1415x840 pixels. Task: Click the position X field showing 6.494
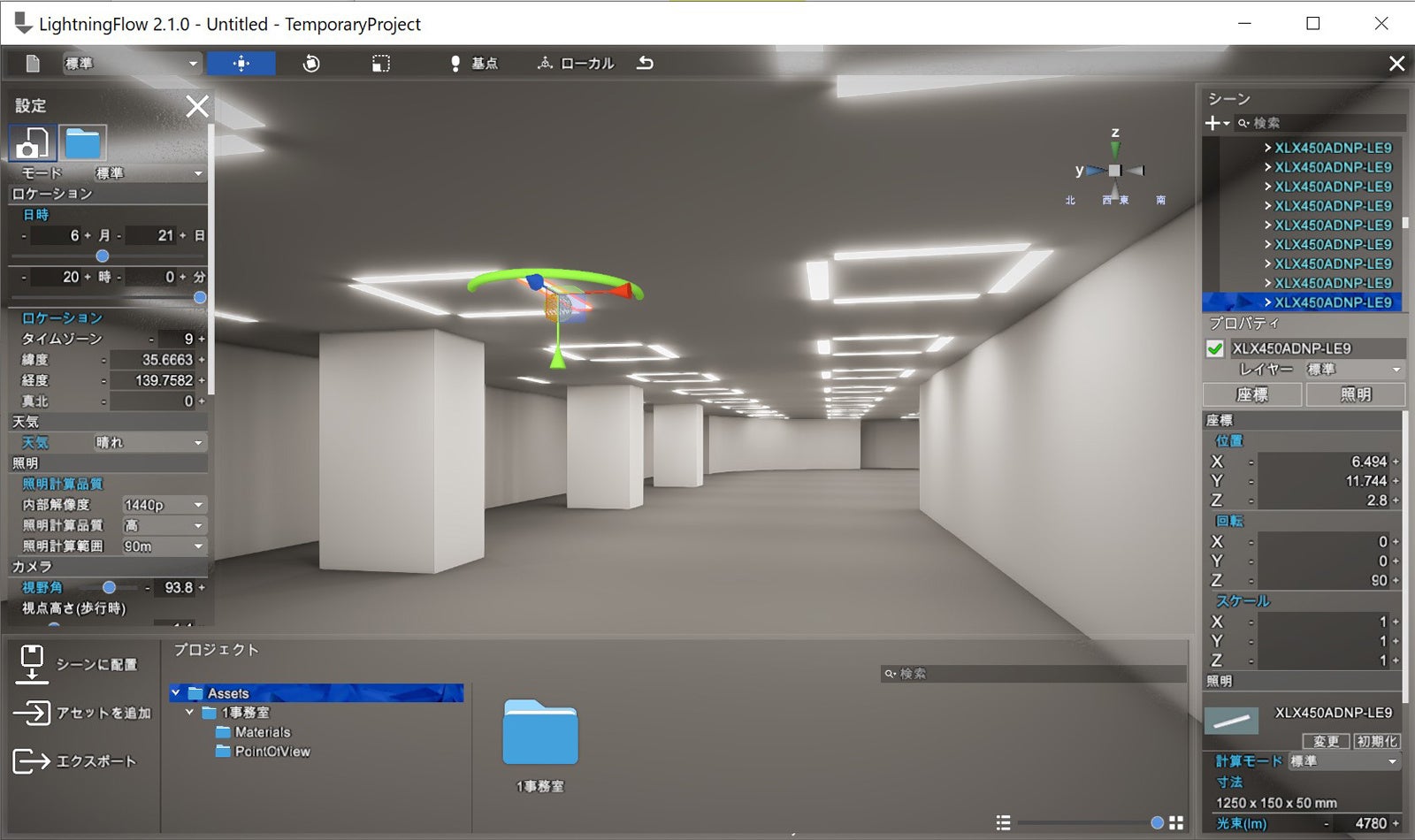[x=1324, y=462]
